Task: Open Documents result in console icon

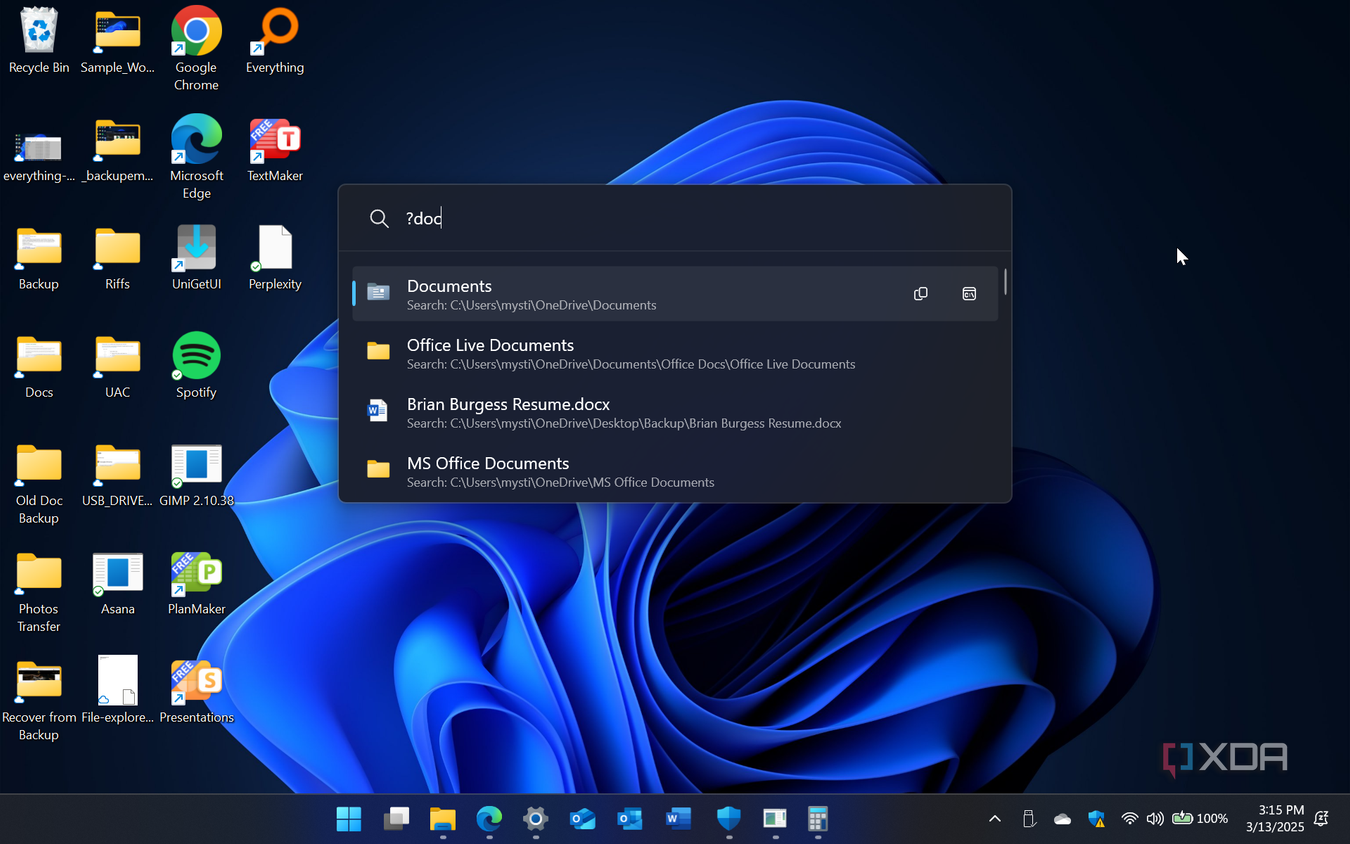Action: pyautogui.click(x=969, y=294)
